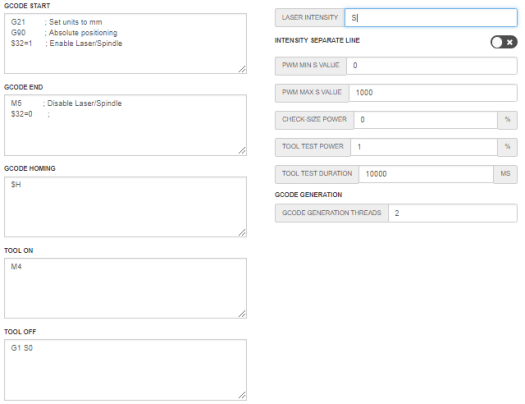The height and width of the screenshot is (404, 525).
Task: Click the Gcode Generation Threads field
Action: (453, 213)
